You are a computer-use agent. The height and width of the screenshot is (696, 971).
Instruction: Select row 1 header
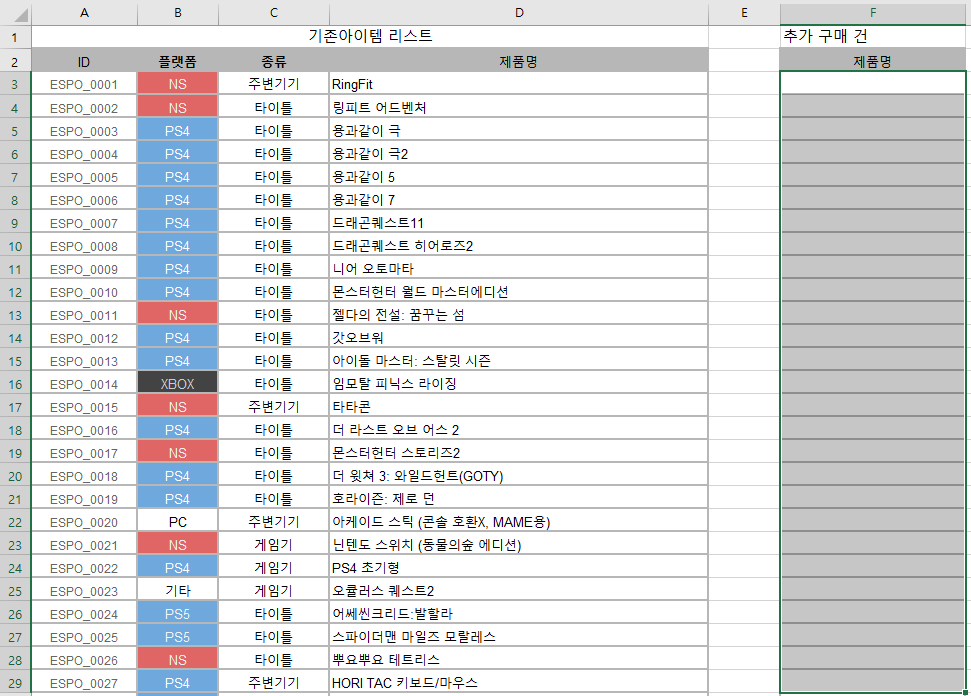point(15,37)
